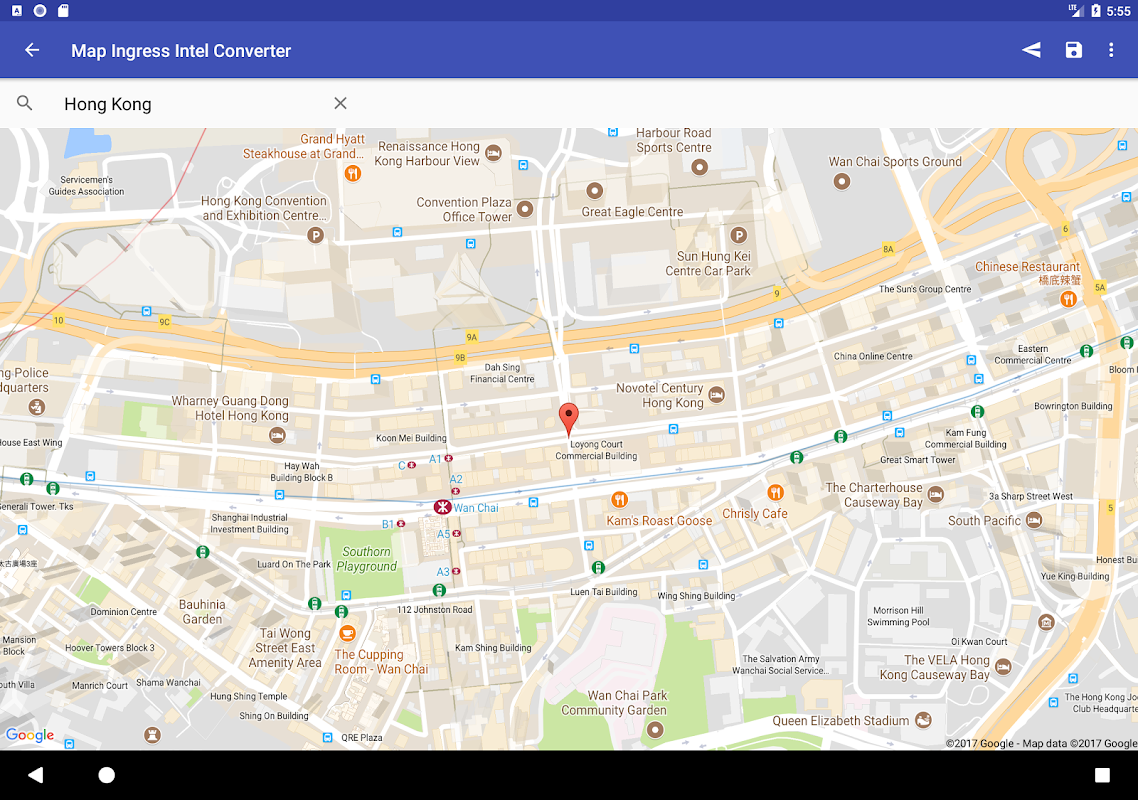
Task: Tap the search magnifier icon
Action: 25,103
